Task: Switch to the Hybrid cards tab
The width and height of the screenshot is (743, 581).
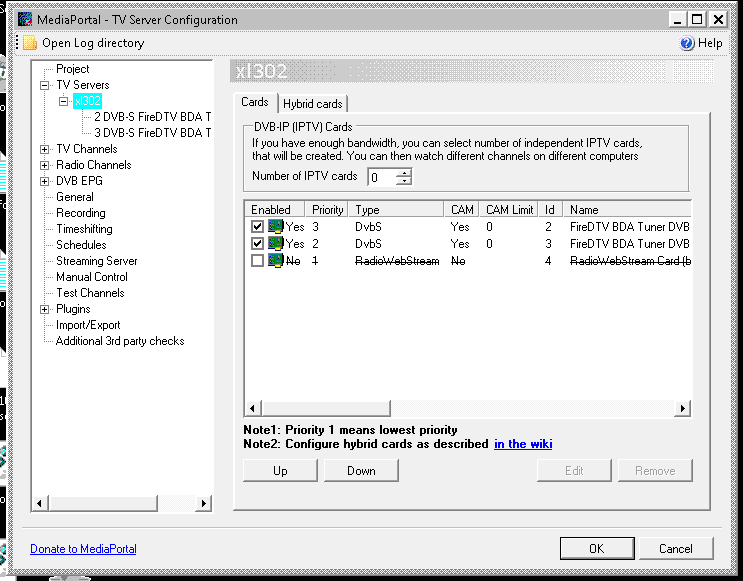Action: click(x=312, y=104)
